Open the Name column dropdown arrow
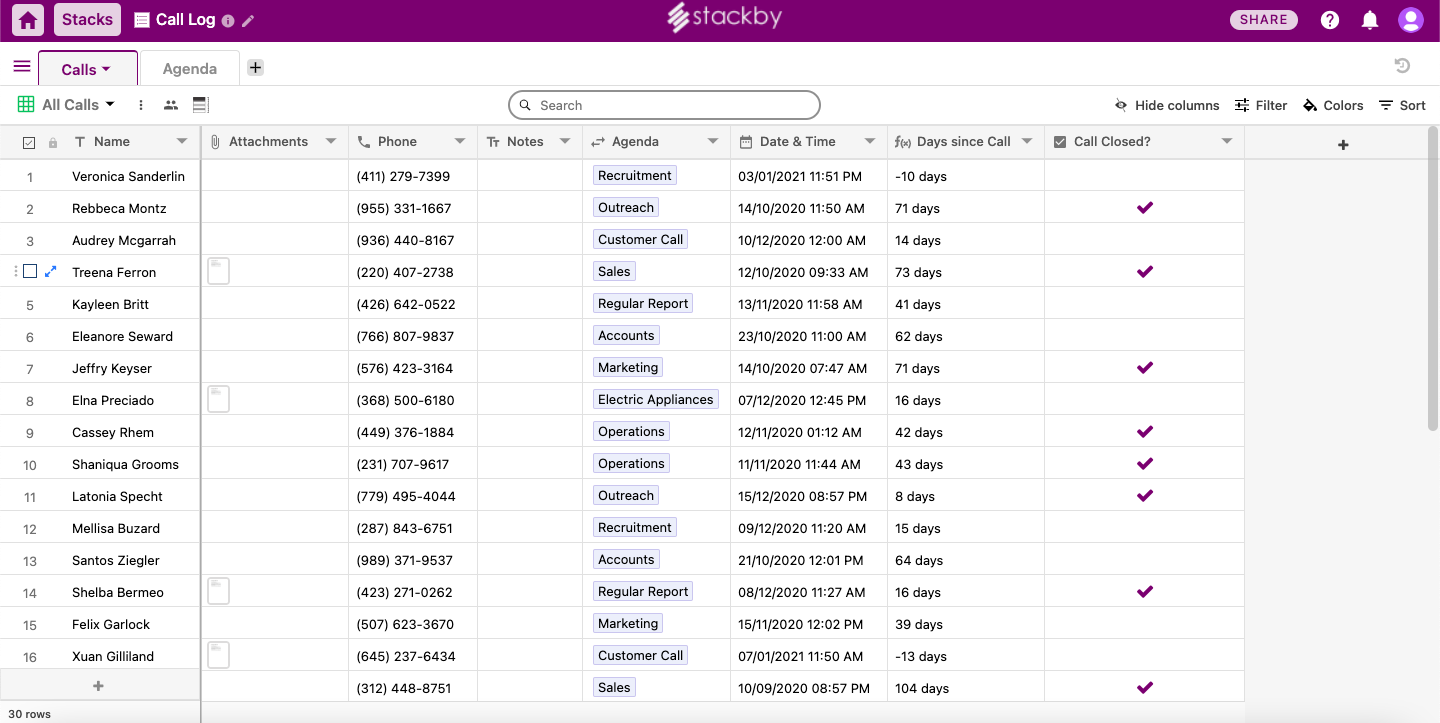 (182, 142)
